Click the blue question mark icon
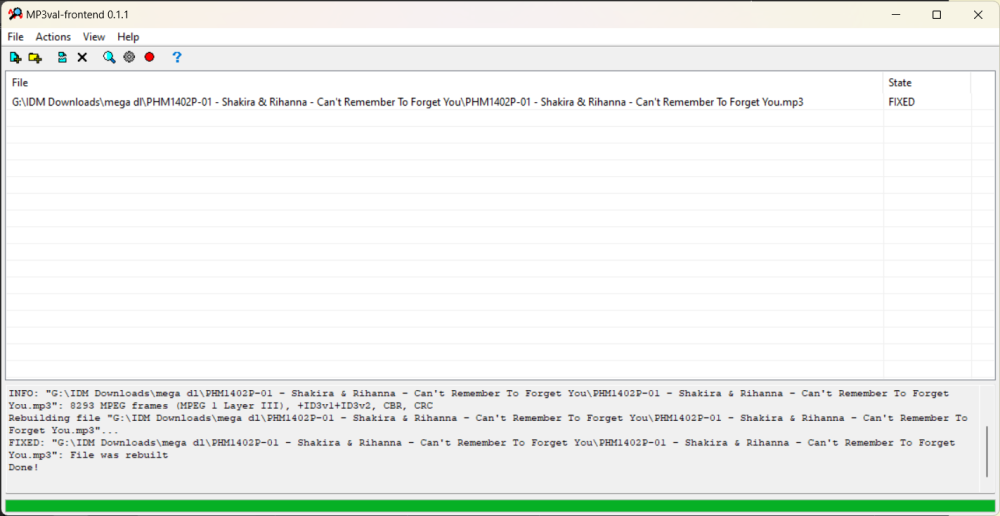The height and width of the screenshot is (516, 1000). click(x=177, y=58)
